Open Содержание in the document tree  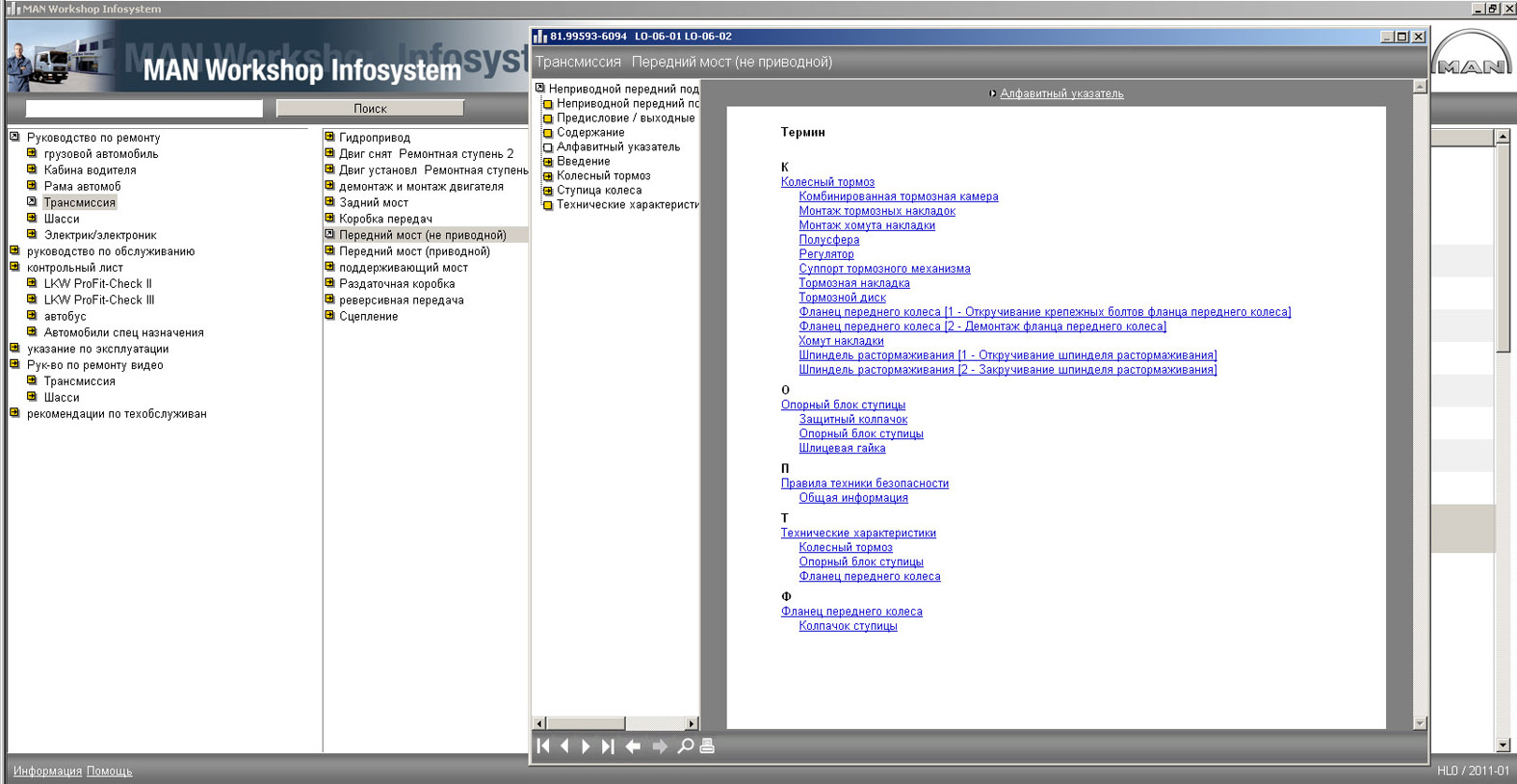[x=590, y=133]
